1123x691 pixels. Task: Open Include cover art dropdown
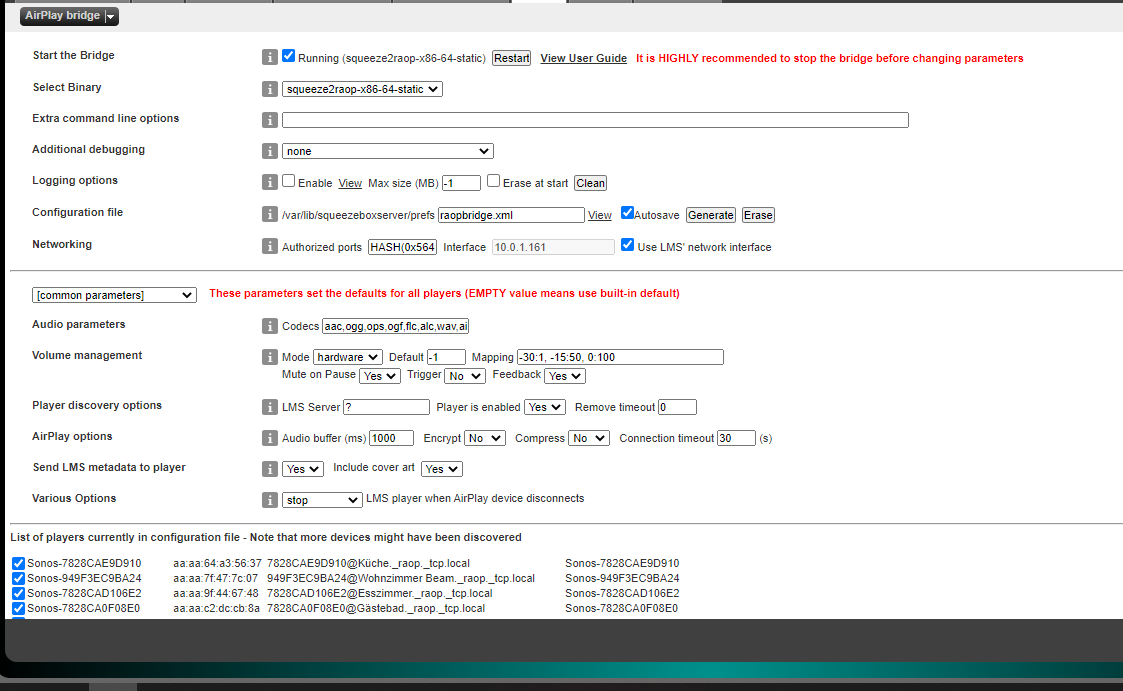(442, 469)
